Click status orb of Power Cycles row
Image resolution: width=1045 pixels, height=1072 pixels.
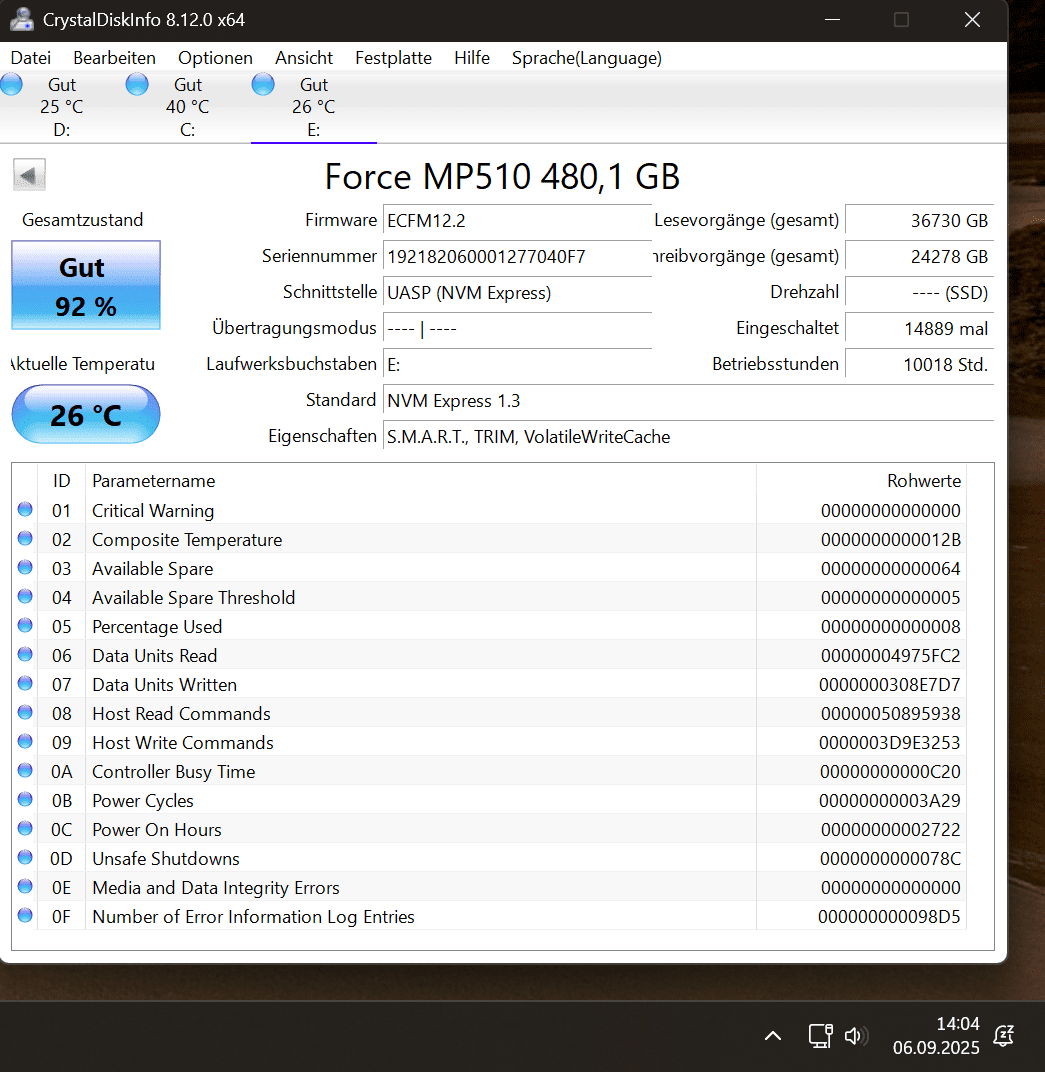pos(25,799)
